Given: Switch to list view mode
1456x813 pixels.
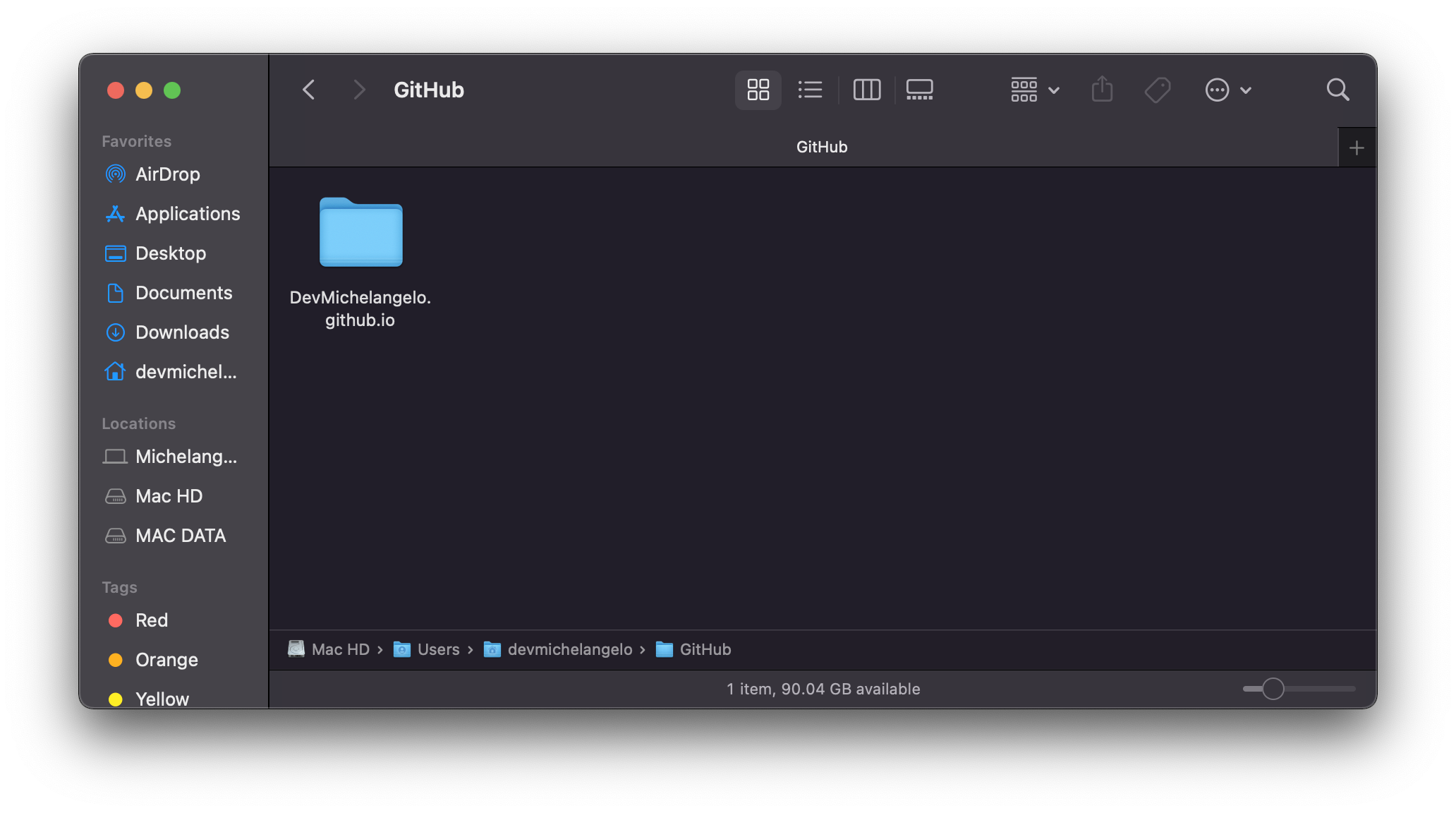Looking at the screenshot, I should pyautogui.click(x=810, y=90).
